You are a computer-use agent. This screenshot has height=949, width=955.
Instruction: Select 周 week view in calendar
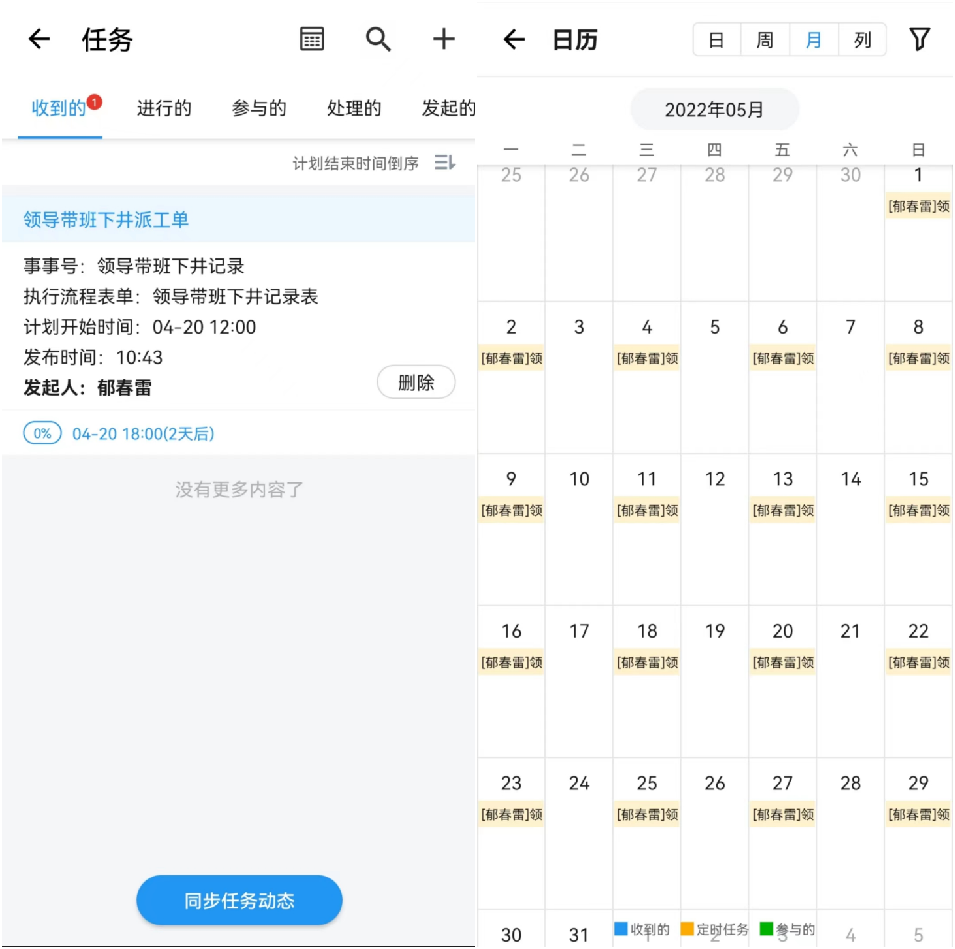765,40
